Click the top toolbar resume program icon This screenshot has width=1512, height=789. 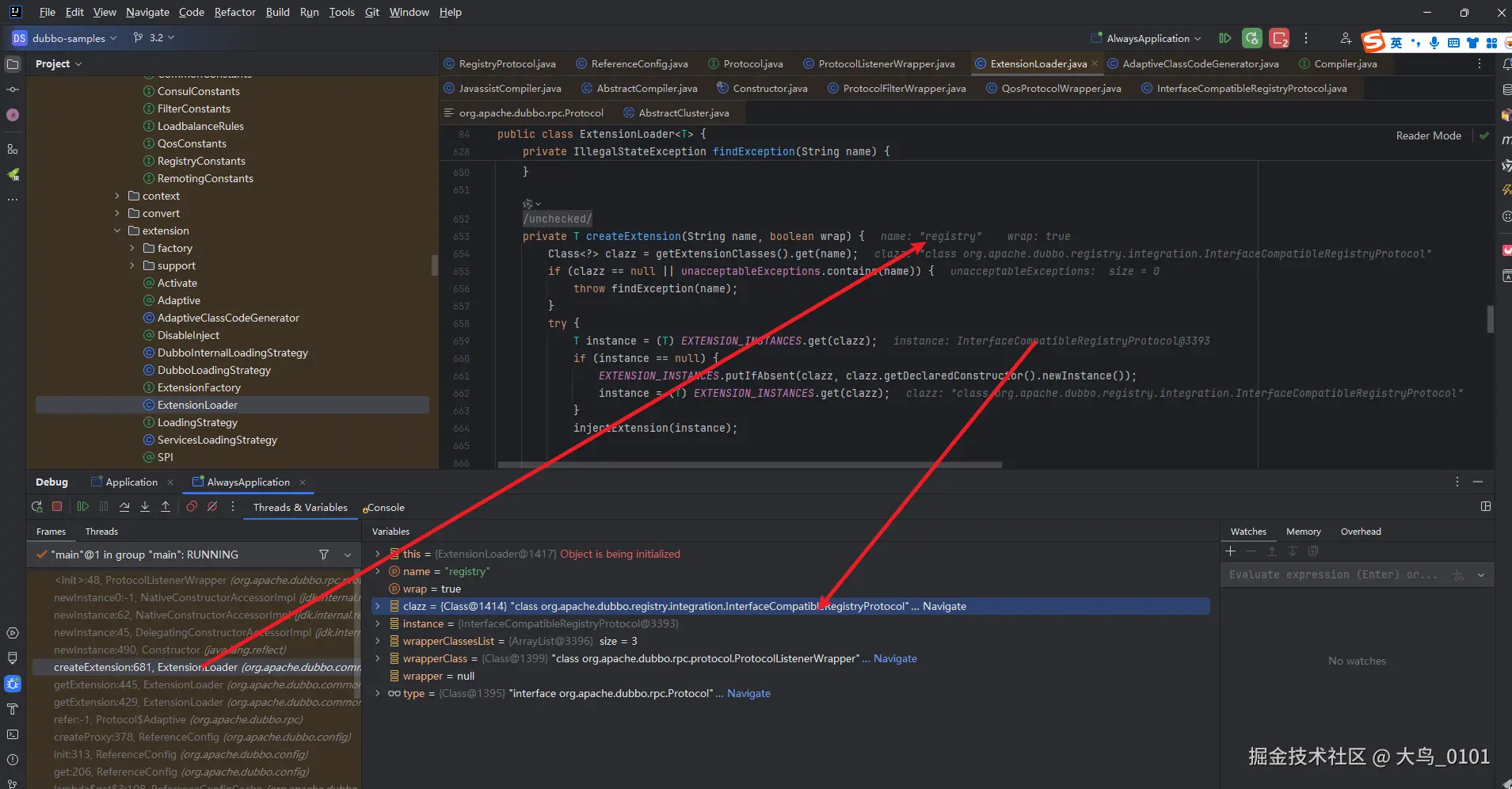click(1225, 38)
